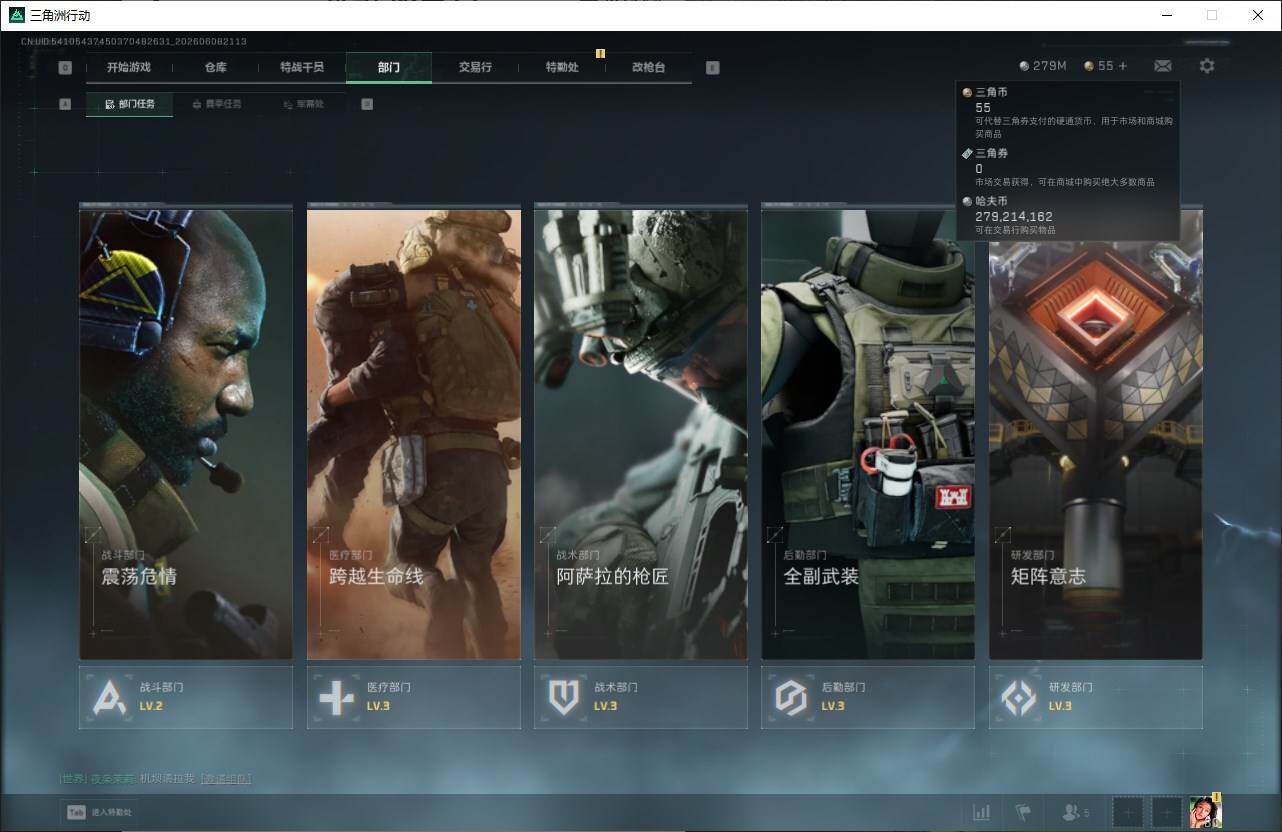Switch to the 改枪台 tab
The height and width of the screenshot is (832, 1282).
pyautogui.click(x=648, y=67)
